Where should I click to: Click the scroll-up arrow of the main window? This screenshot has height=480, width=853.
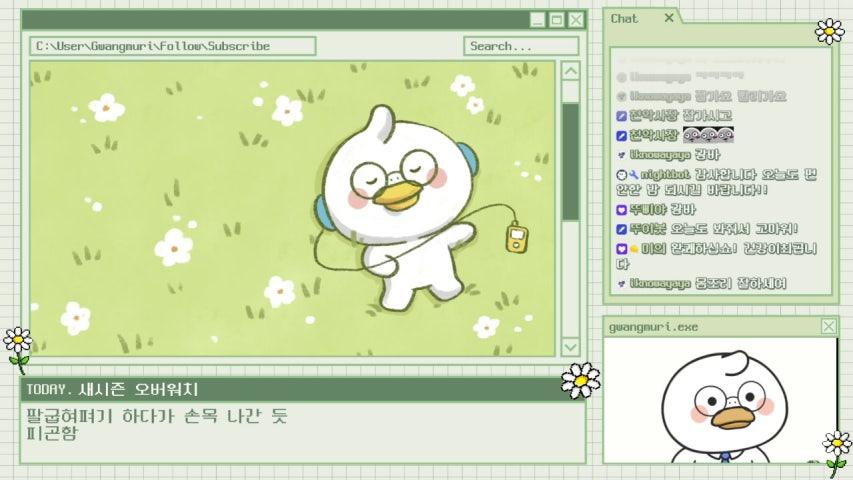570,71
